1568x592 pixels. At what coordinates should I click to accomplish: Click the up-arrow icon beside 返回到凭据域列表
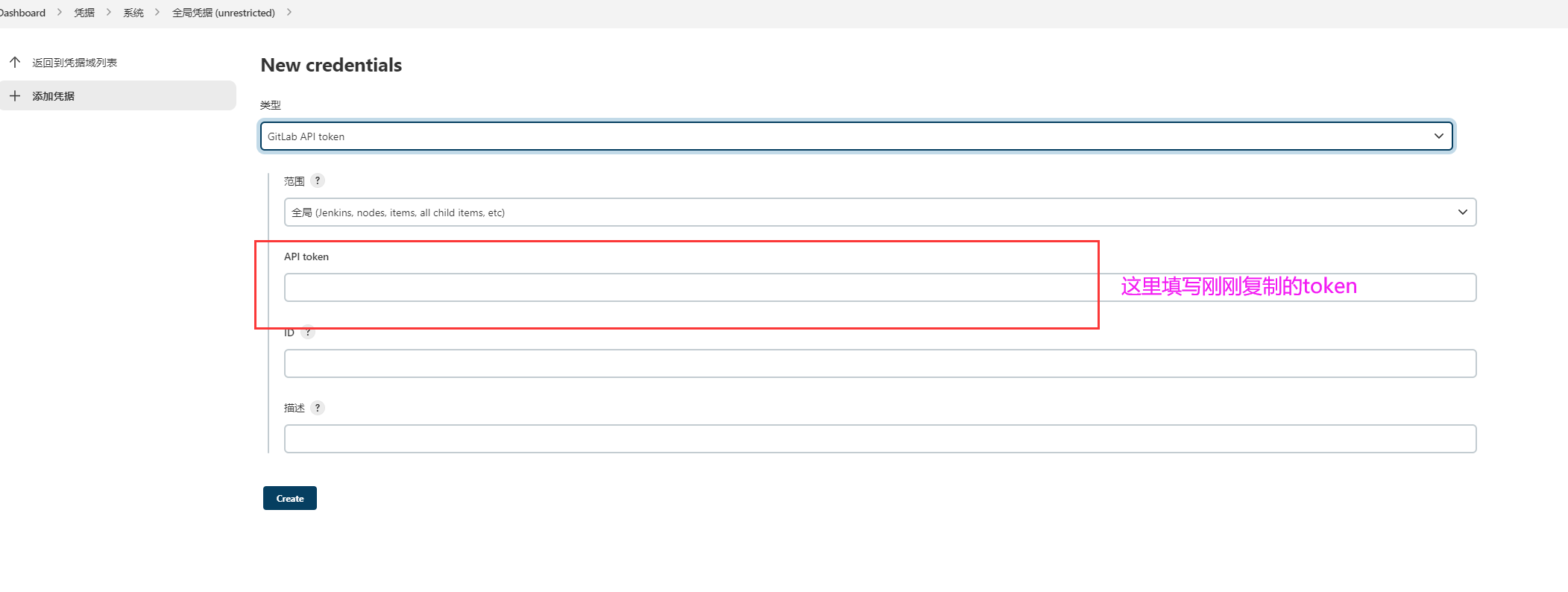(x=15, y=62)
